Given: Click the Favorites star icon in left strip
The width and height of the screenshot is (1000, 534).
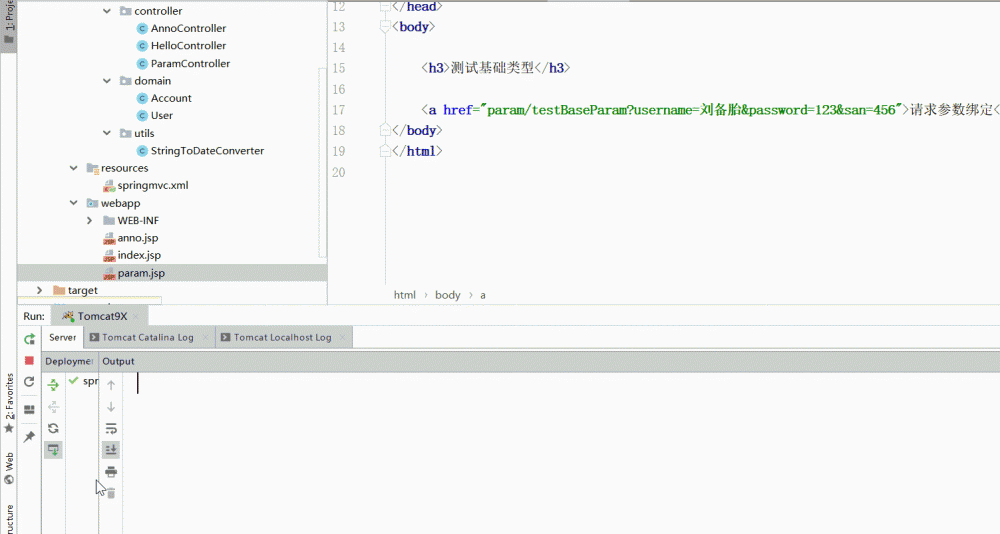Looking at the screenshot, I should (9, 428).
